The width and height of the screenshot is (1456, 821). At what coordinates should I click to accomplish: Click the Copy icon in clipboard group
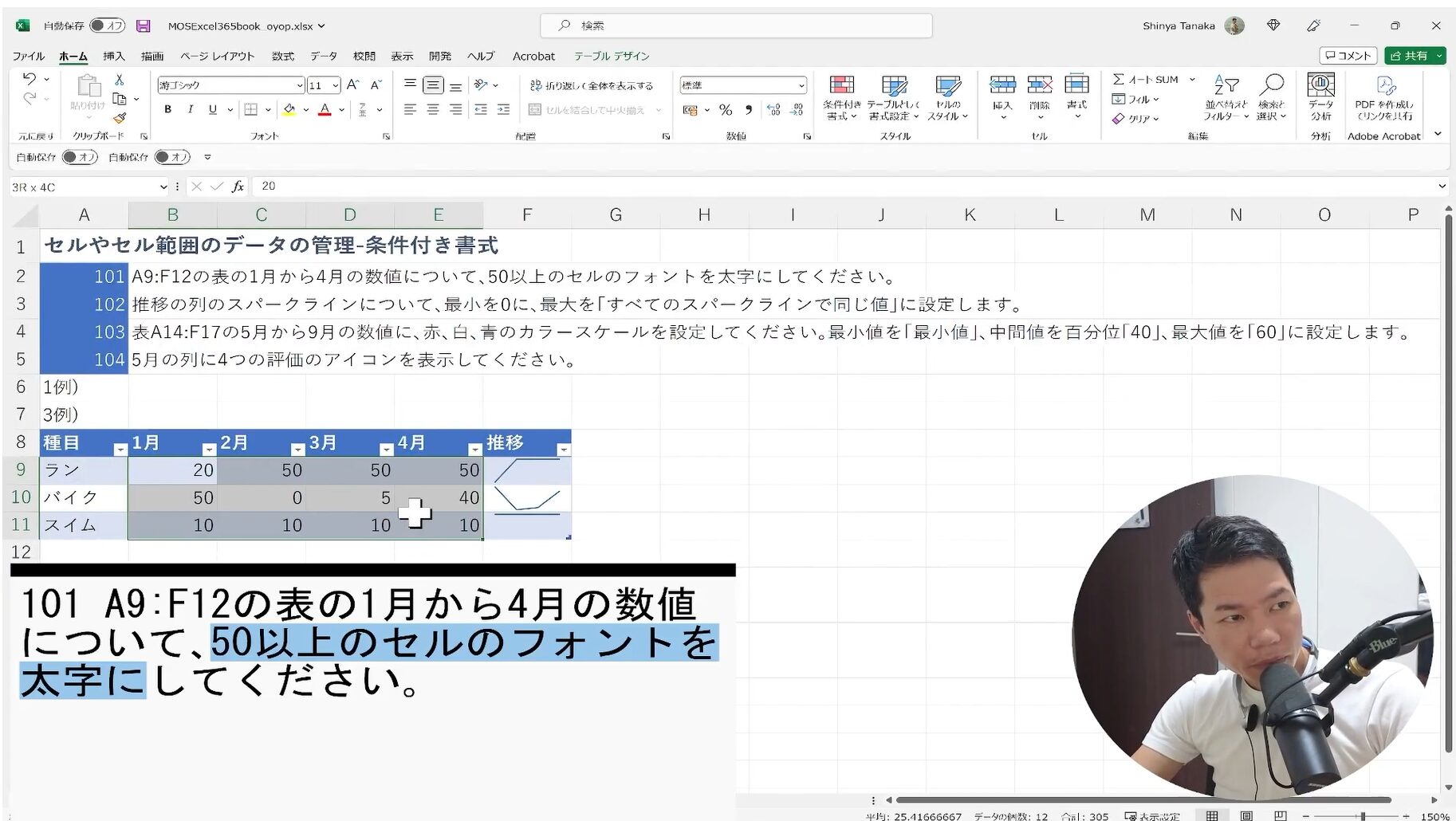[x=120, y=99]
